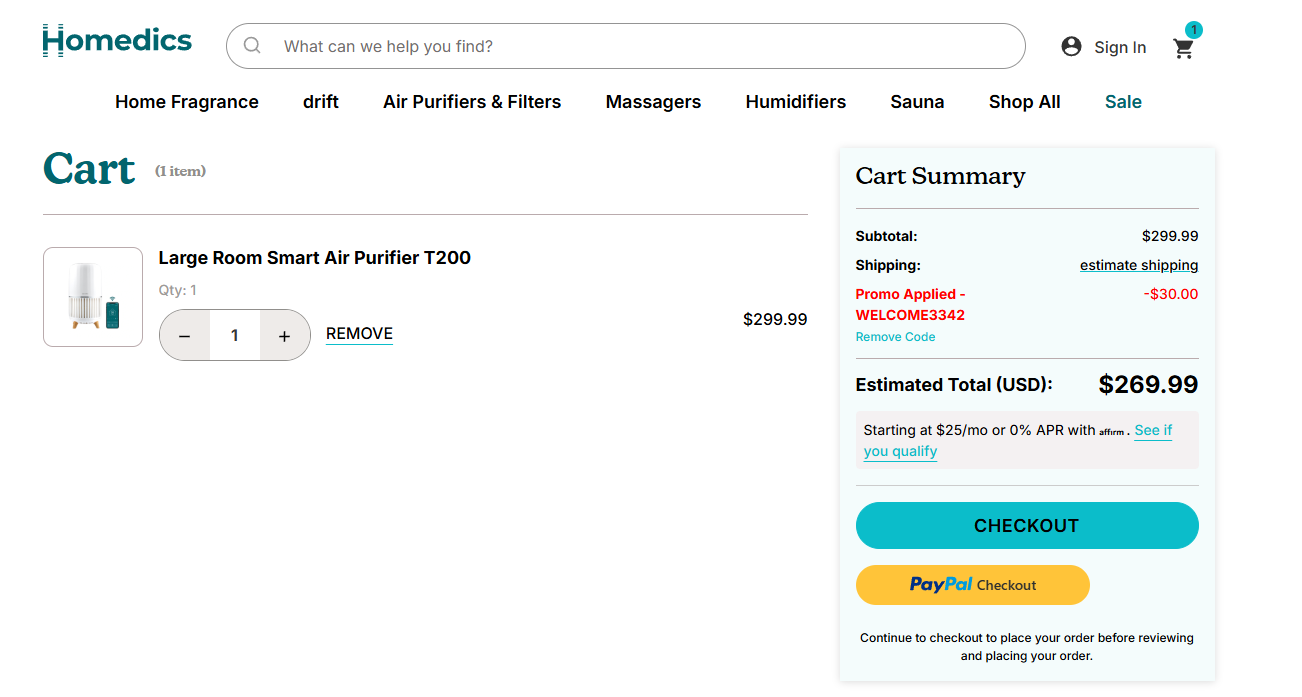Open the air purifier product thumbnail
Image resolution: width=1302 pixels, height=697 pixels.
point(93,297)
